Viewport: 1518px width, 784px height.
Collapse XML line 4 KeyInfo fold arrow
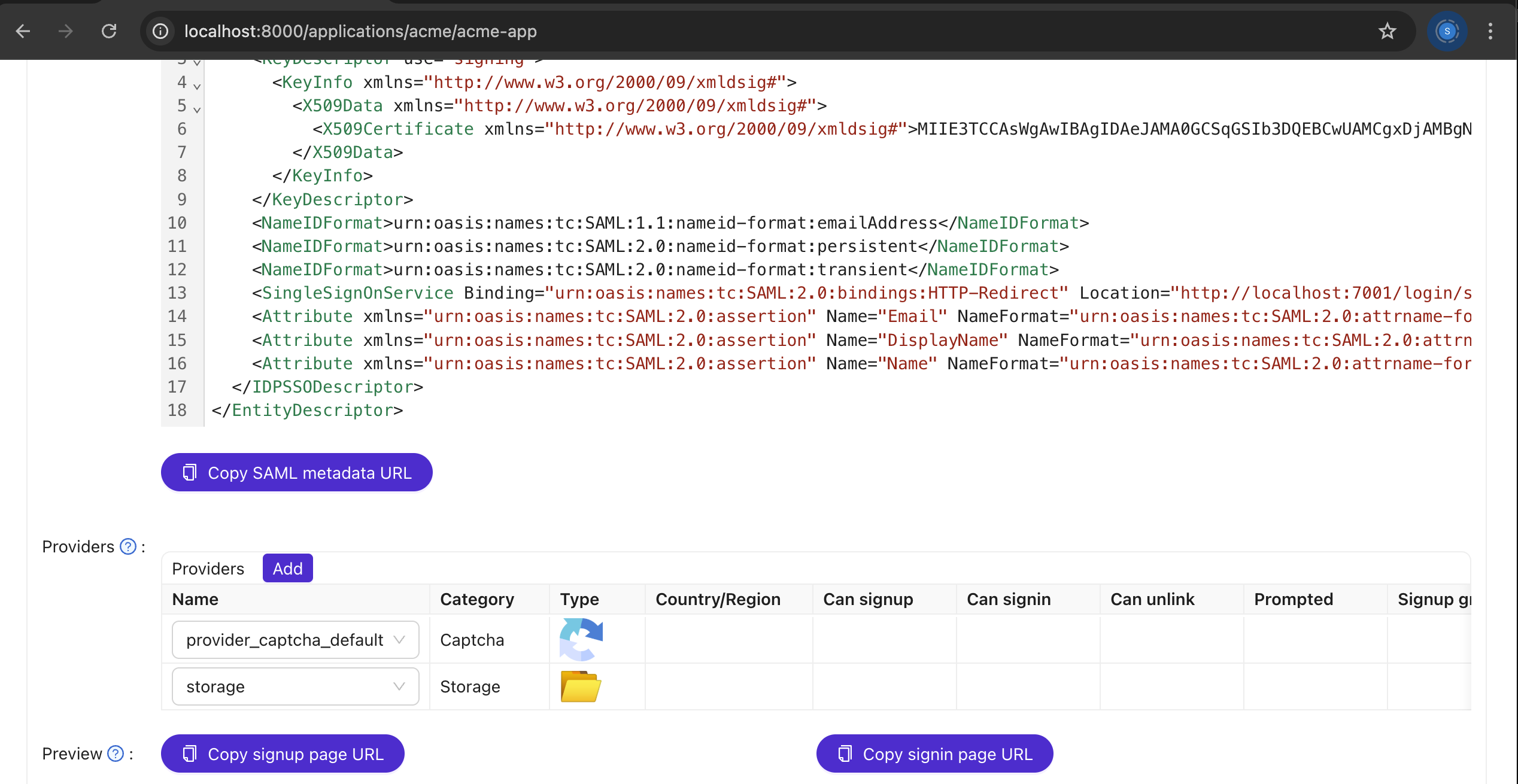(x=197, y=86)
